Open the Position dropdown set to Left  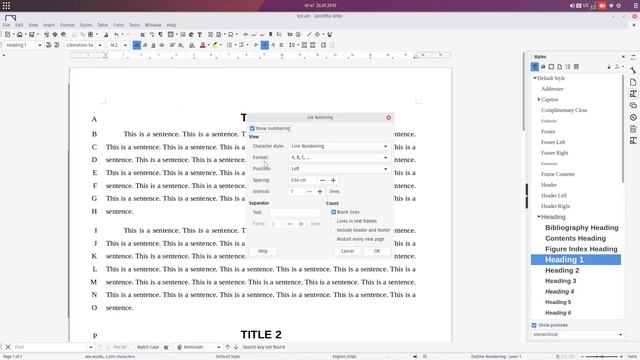339,169
